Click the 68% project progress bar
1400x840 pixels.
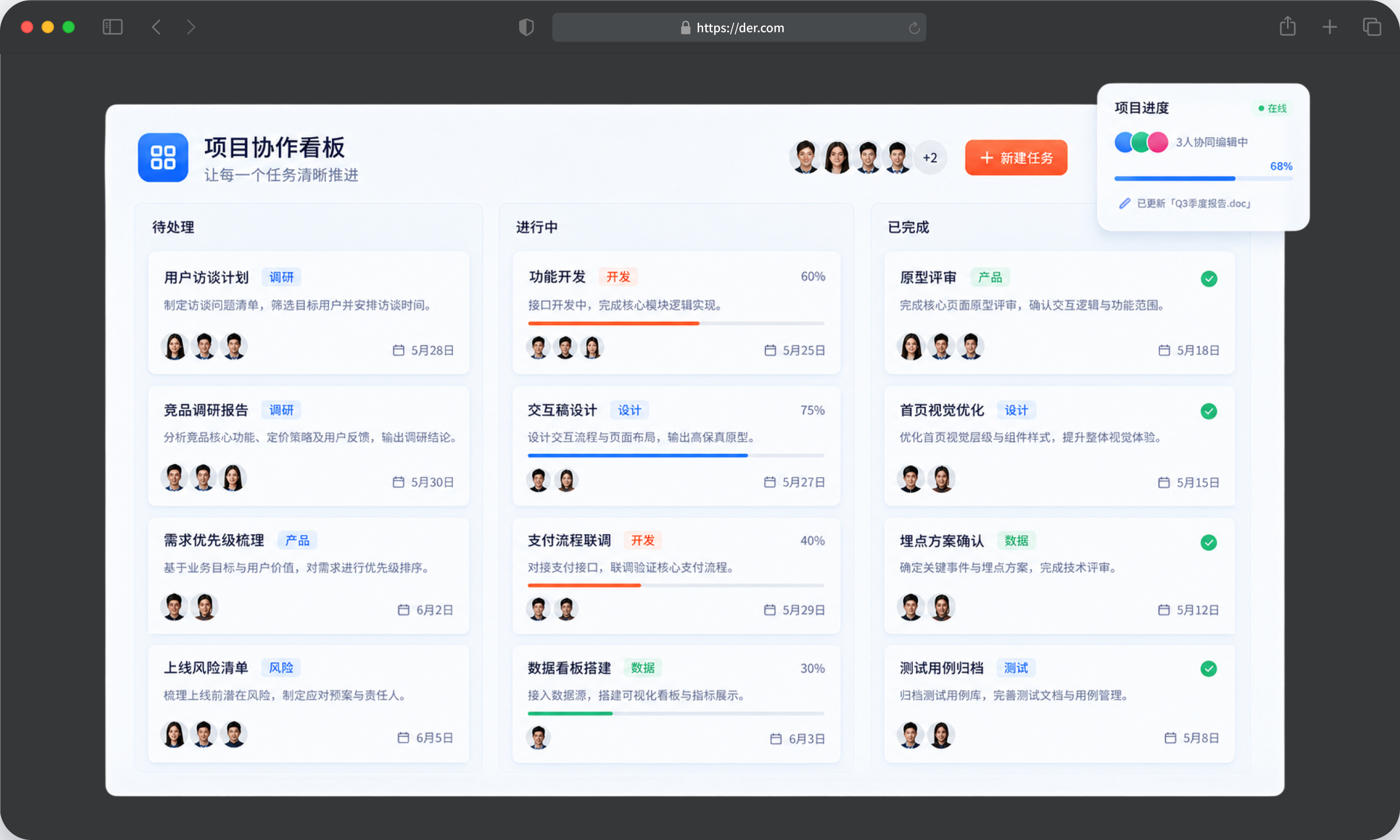(1203, 178)
